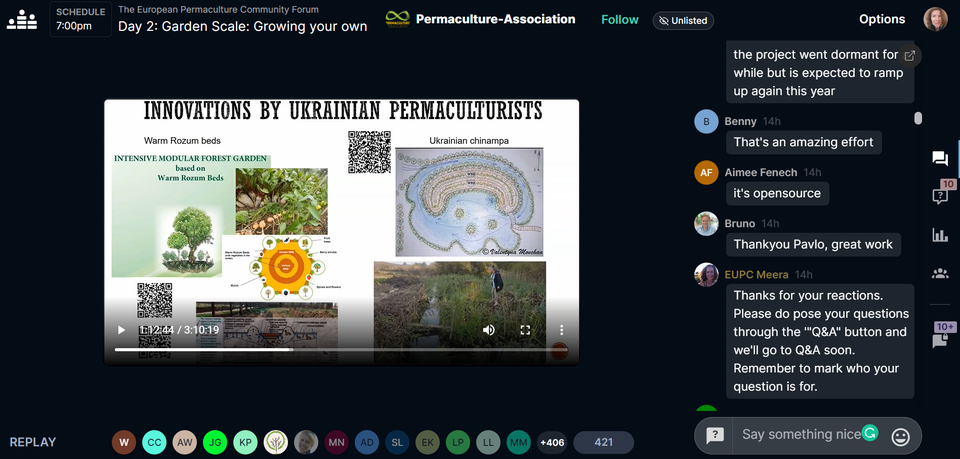Click the Say something nice input
The height and width of the screenshot is (459, 960).
(798, 435)
